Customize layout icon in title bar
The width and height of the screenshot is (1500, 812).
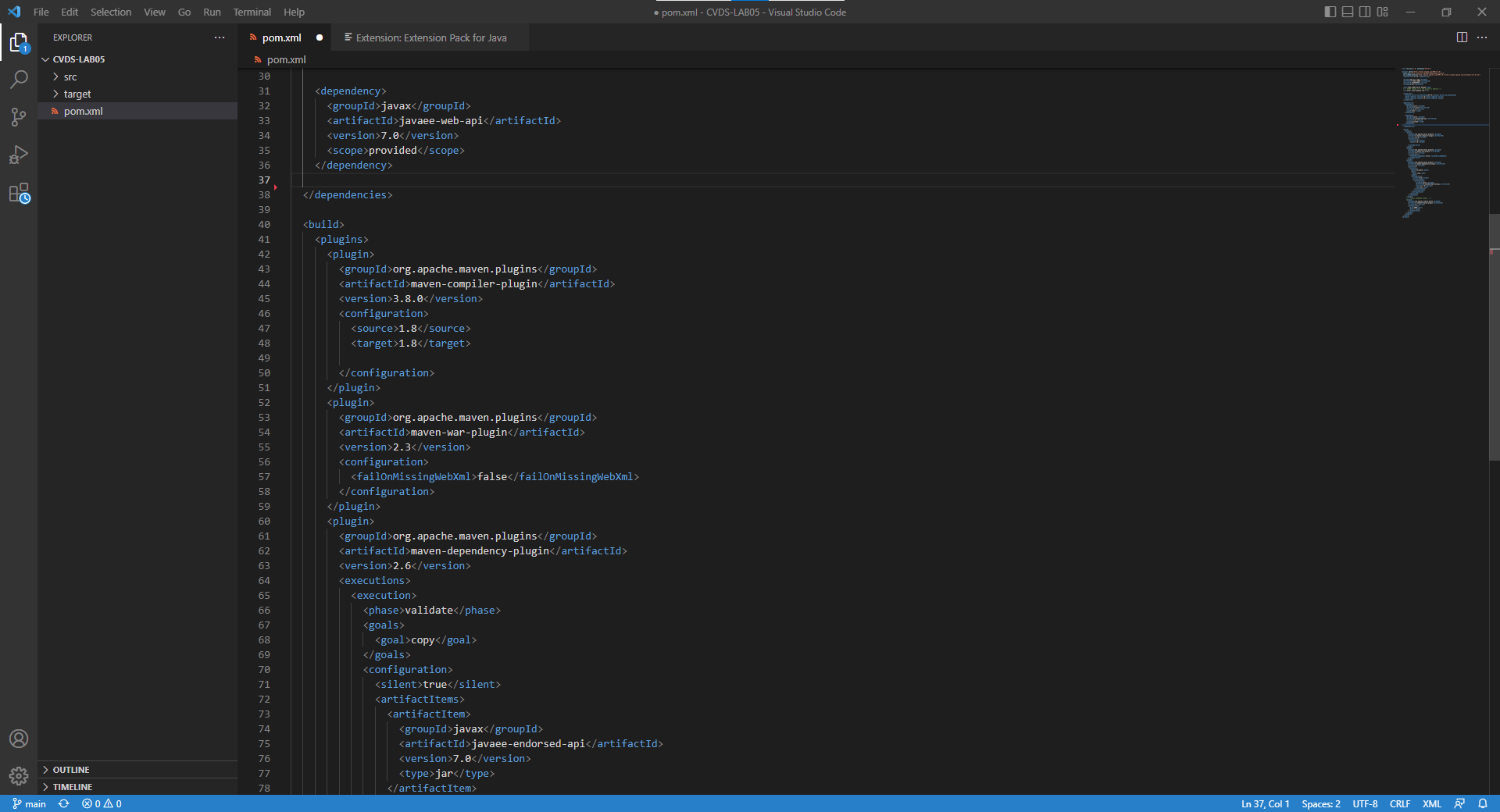[1383, 12]
